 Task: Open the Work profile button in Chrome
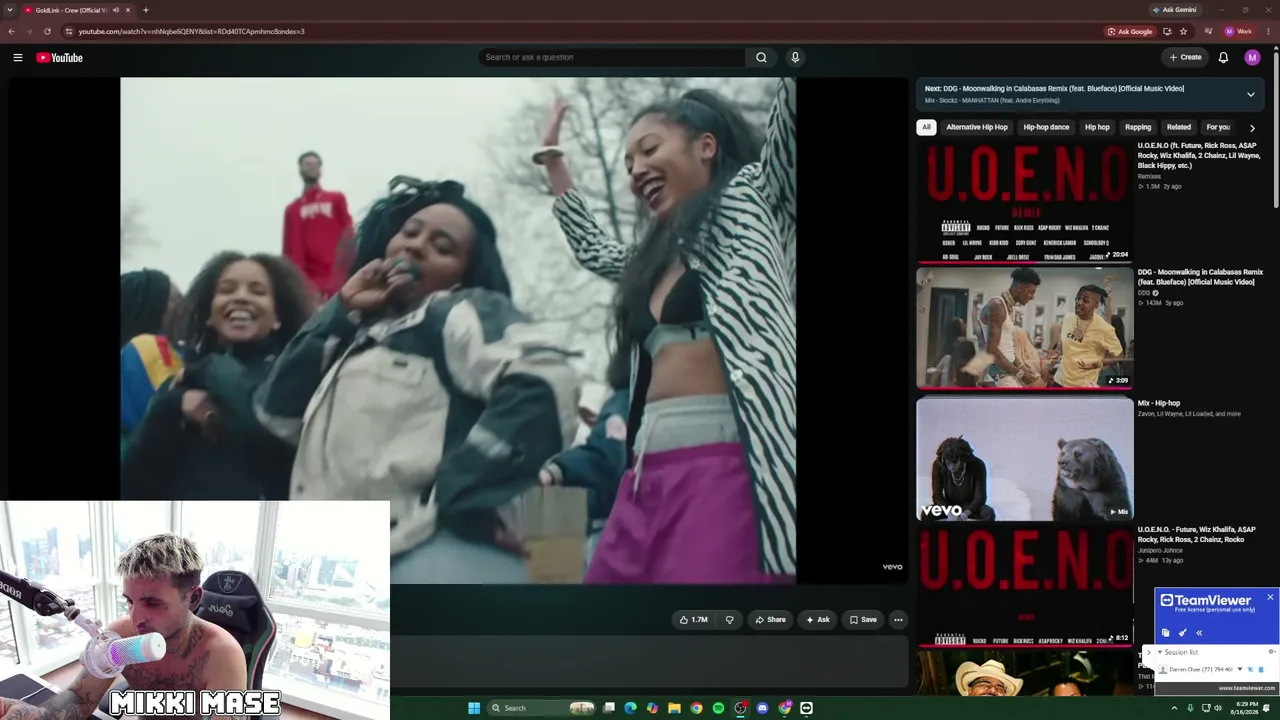click(1238, 31)
